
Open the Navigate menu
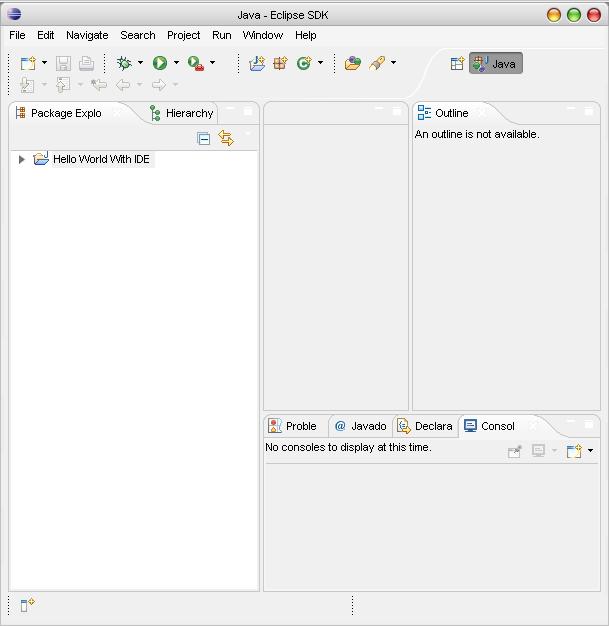(x=87, y=35)
